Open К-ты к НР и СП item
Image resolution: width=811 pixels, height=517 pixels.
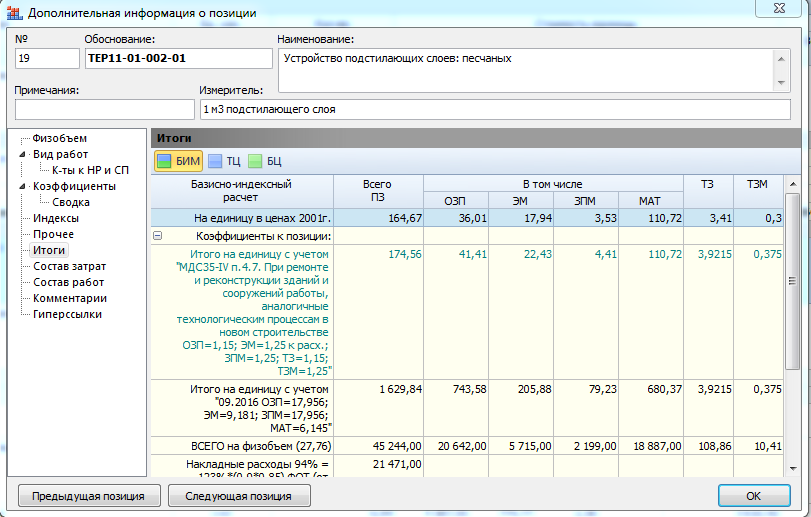pyautogui.click(x=91, y=170)
